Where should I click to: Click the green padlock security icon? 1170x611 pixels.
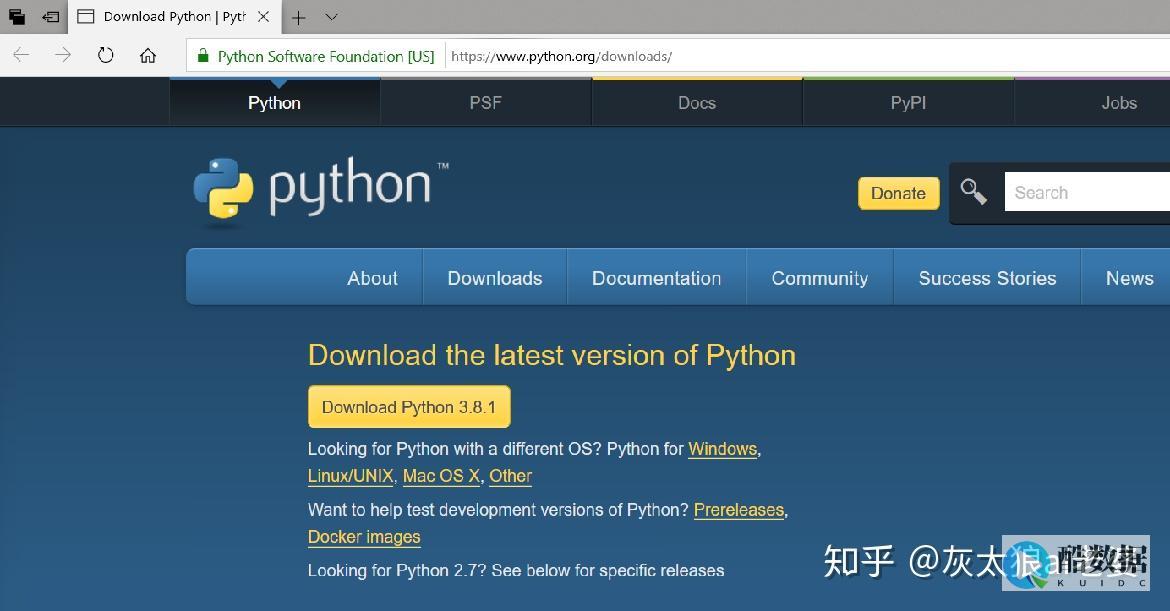point(202,56)
